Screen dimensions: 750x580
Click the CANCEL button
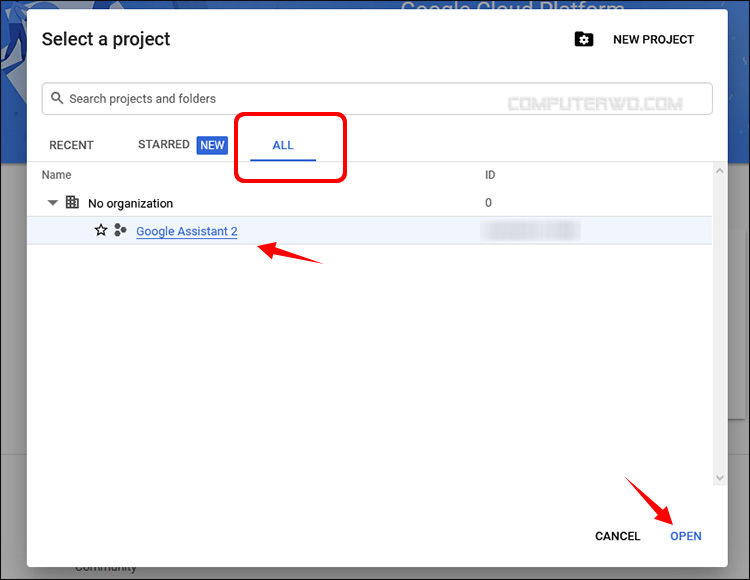click(618, 536)
